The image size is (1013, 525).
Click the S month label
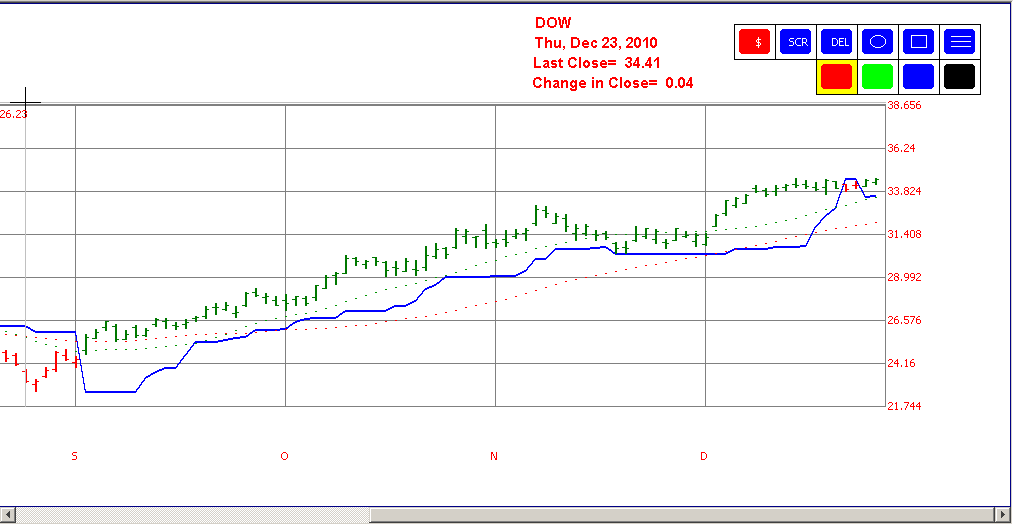(74, 456)
